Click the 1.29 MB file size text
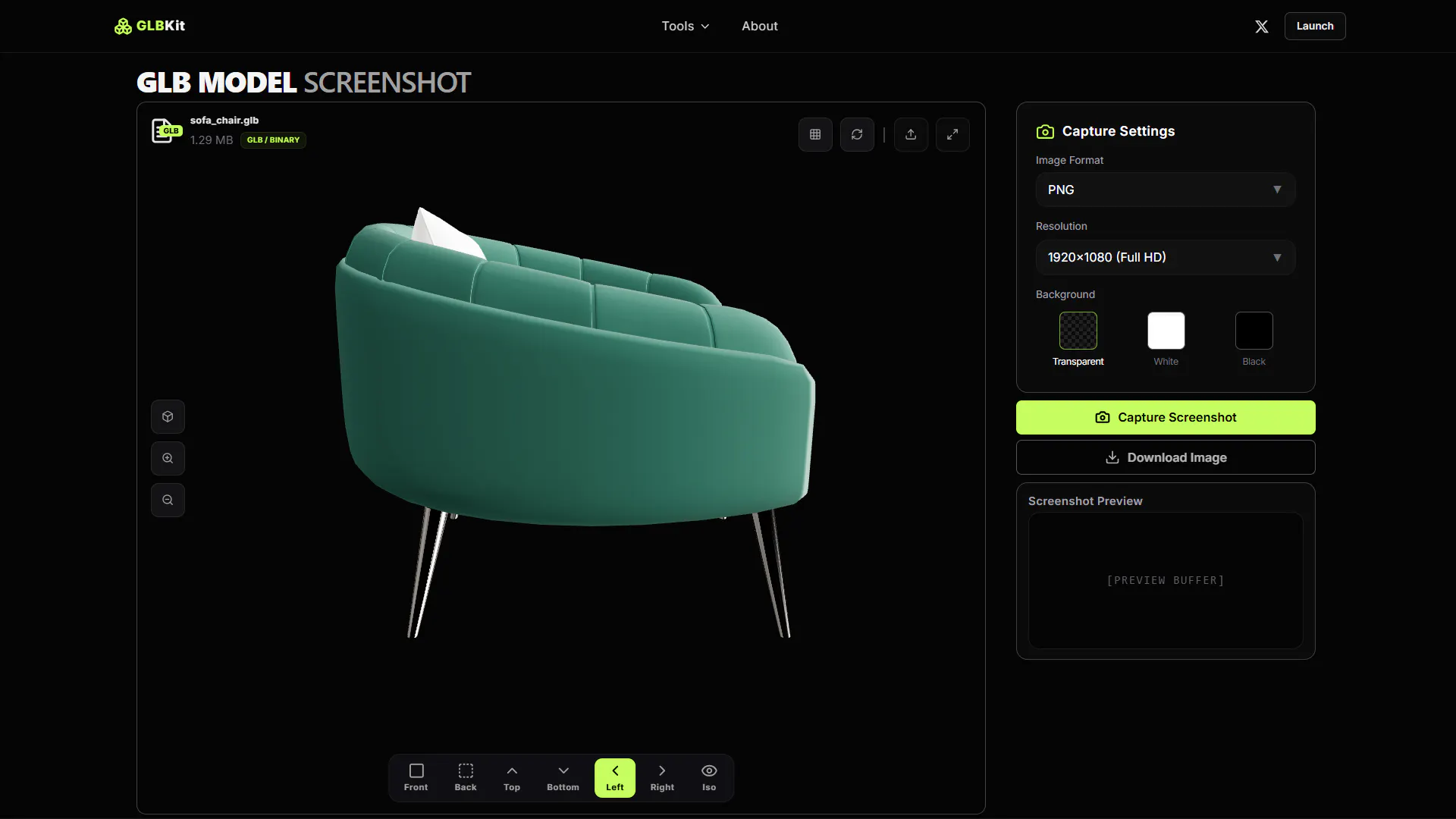This screenshot has width=1456, height=819. (212, 140)
